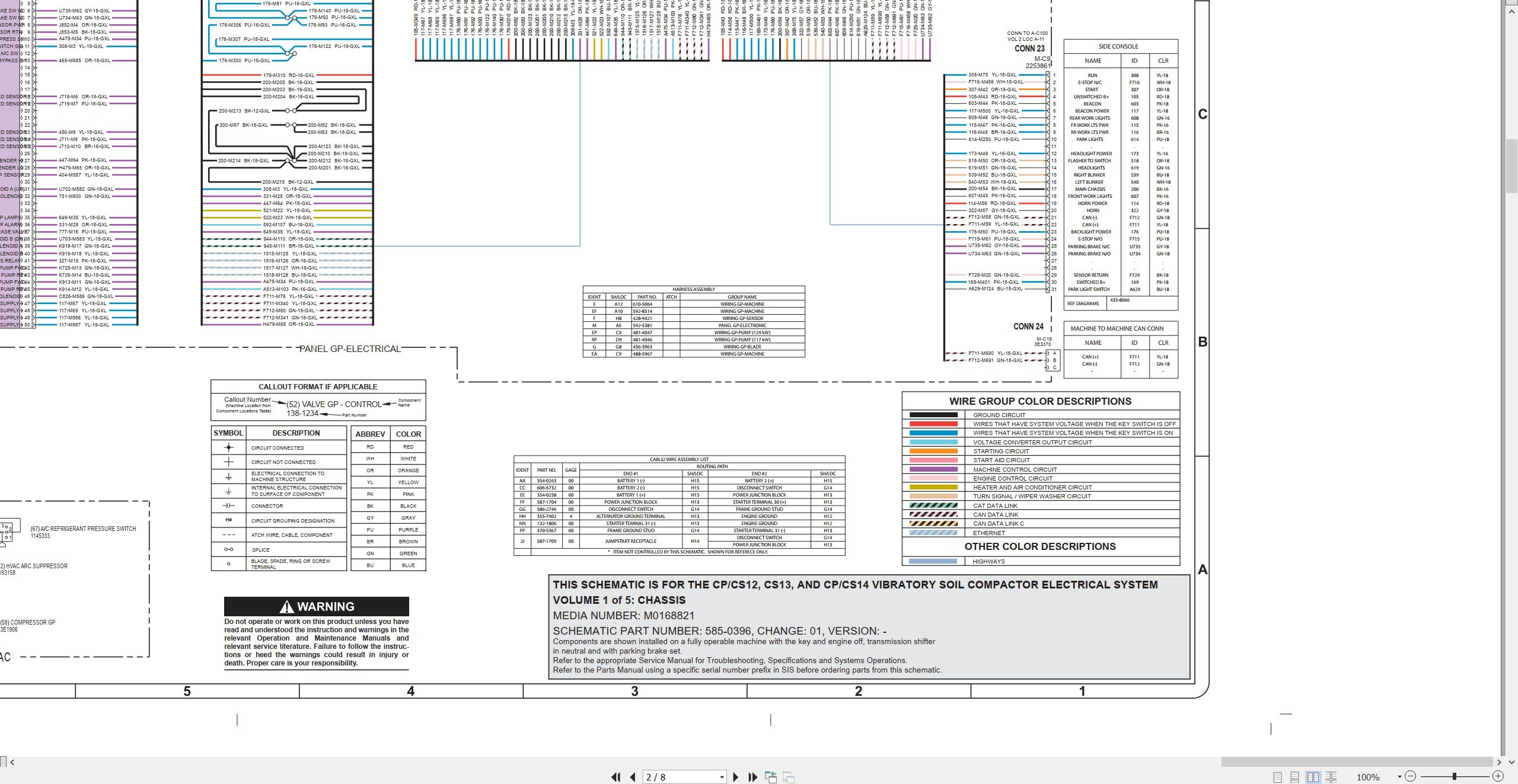Click grid column number 3 at bottom
1518x784 pixels.
(634, 691)
